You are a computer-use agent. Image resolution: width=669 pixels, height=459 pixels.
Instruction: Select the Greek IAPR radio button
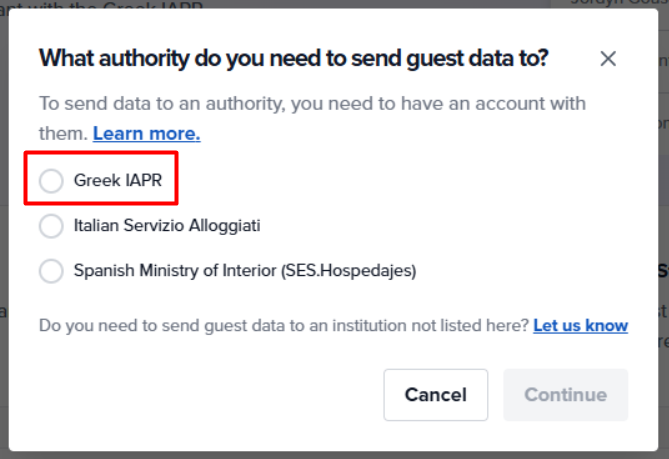pyautogui.click(x=51, y=180)
